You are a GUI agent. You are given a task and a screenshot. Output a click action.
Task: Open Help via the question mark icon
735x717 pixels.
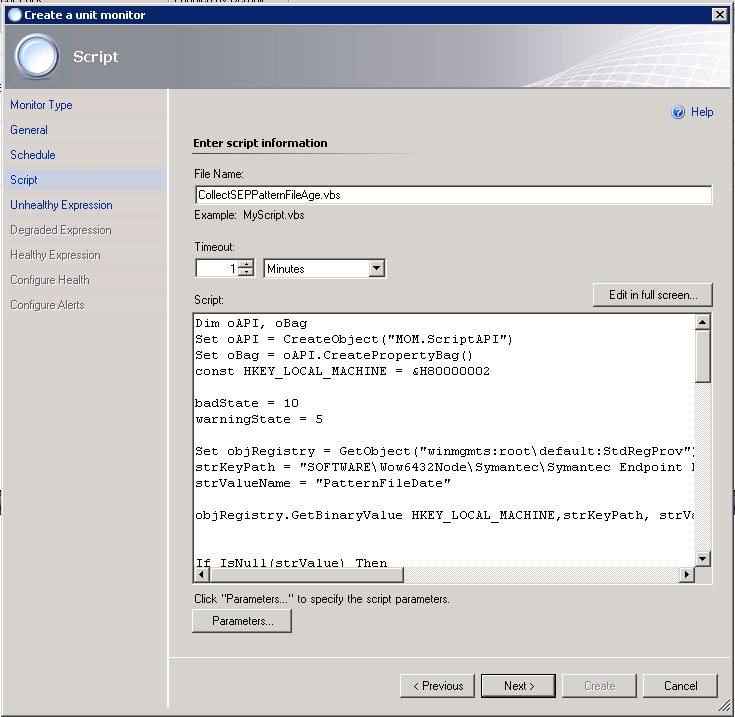678,112
